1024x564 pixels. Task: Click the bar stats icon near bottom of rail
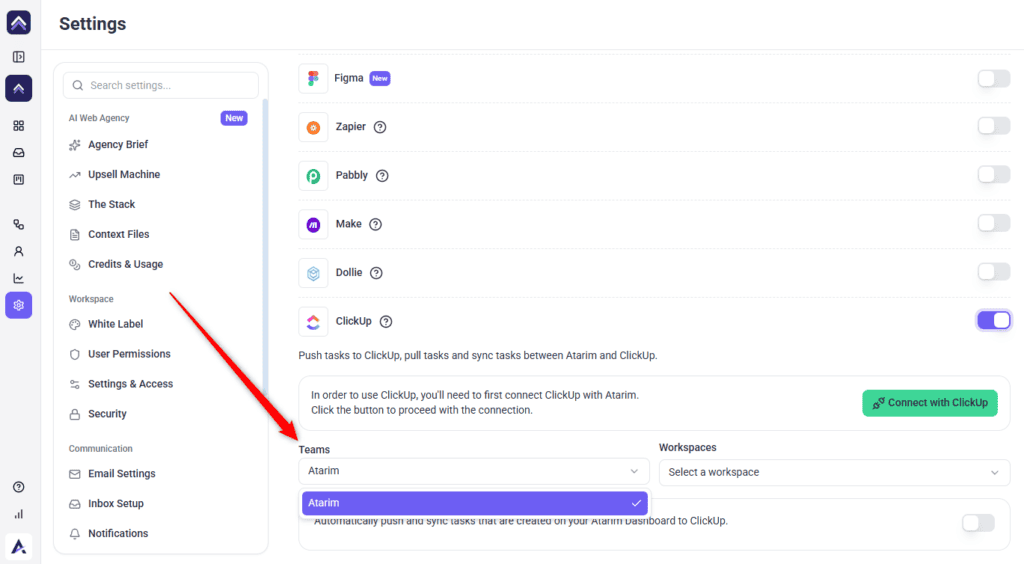pos(19,514)
